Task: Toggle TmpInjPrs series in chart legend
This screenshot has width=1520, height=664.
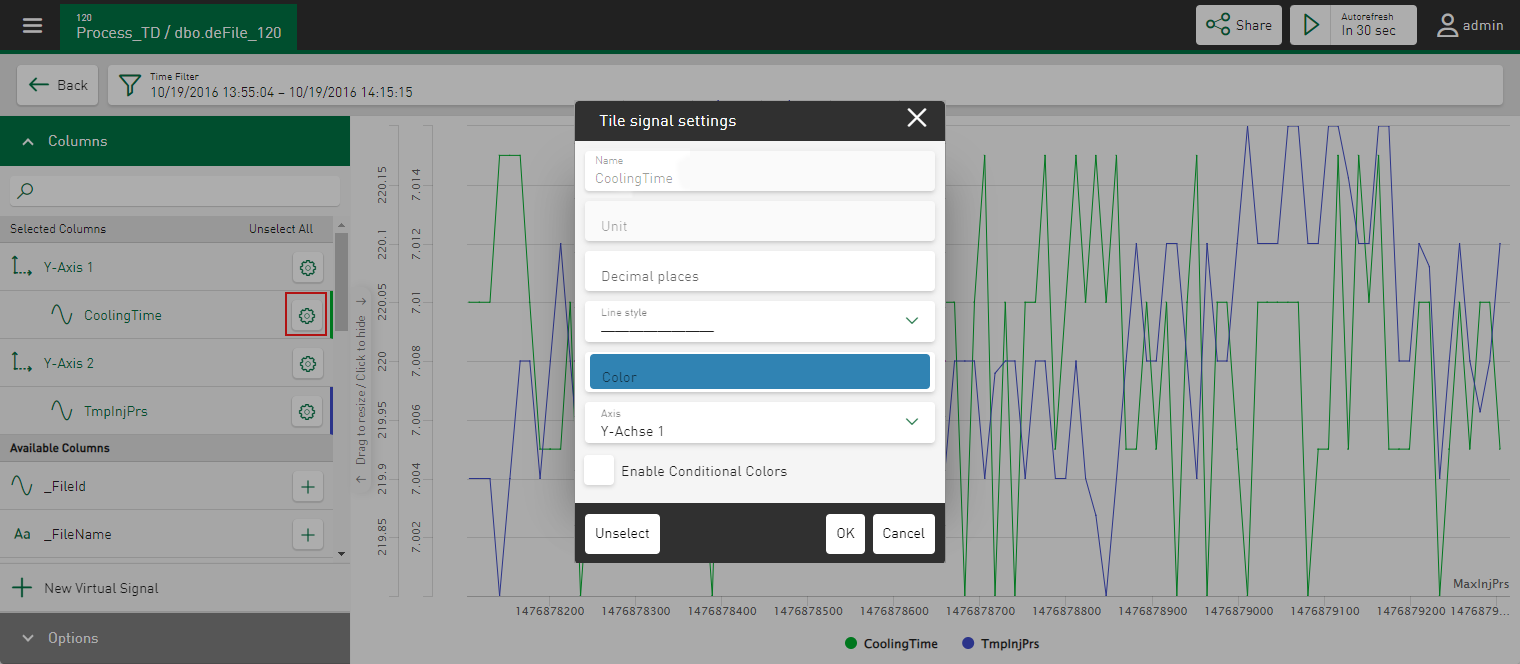Action: [x=999, y=644]
